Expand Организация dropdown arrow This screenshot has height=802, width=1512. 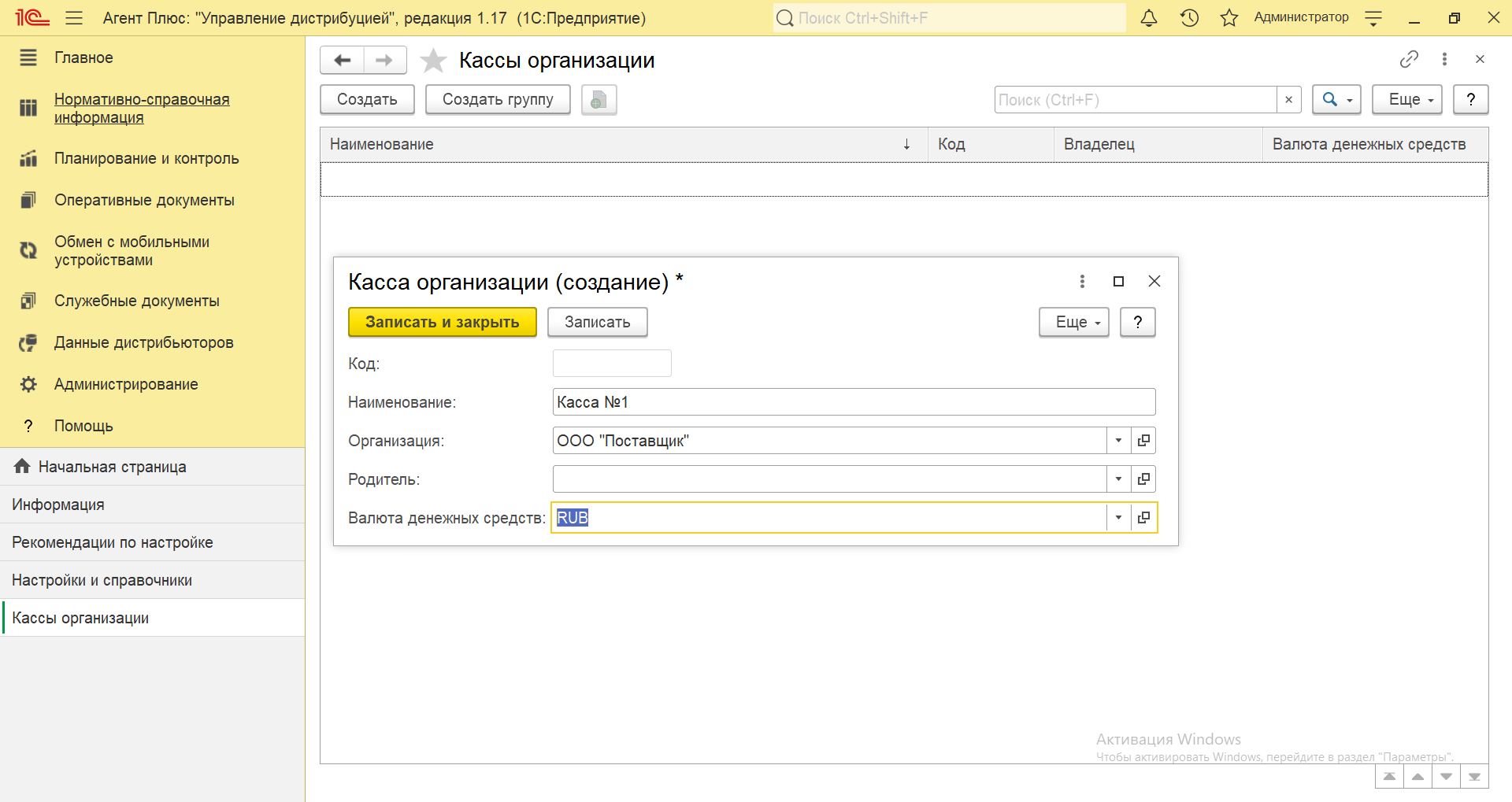click(x=1118, y=441)
